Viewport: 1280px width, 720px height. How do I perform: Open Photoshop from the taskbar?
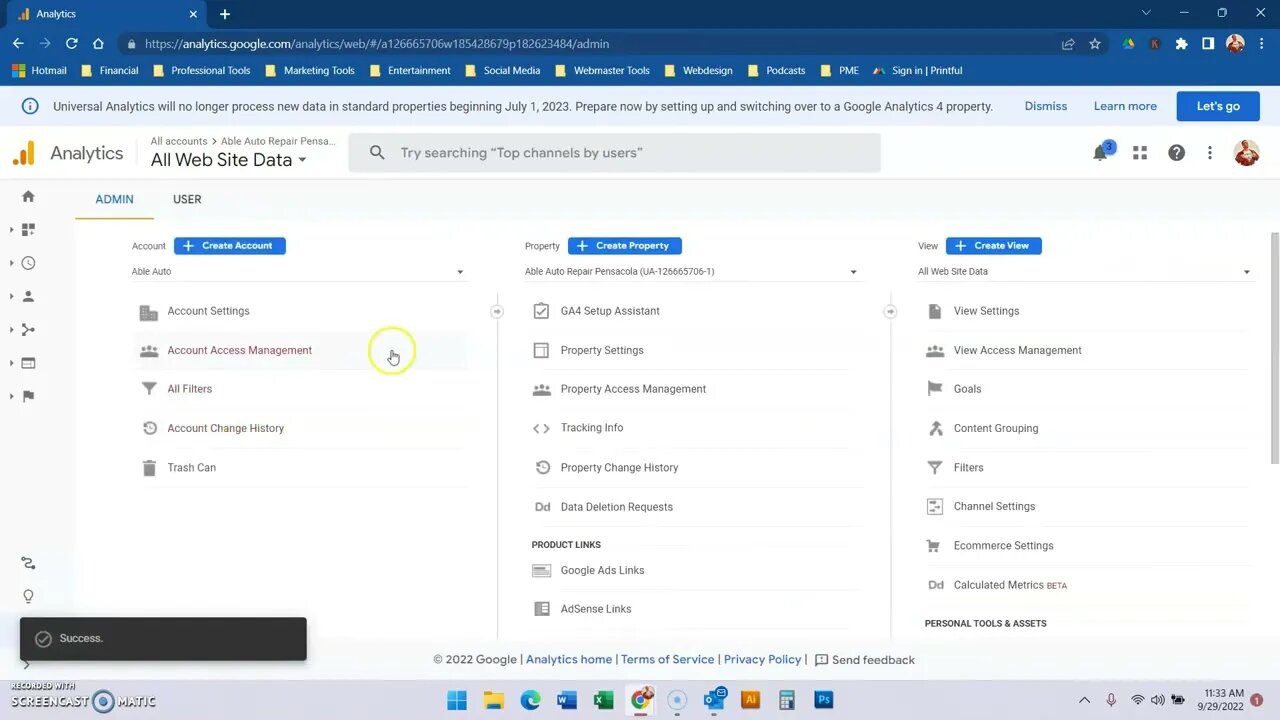click(x=824, y=700)
